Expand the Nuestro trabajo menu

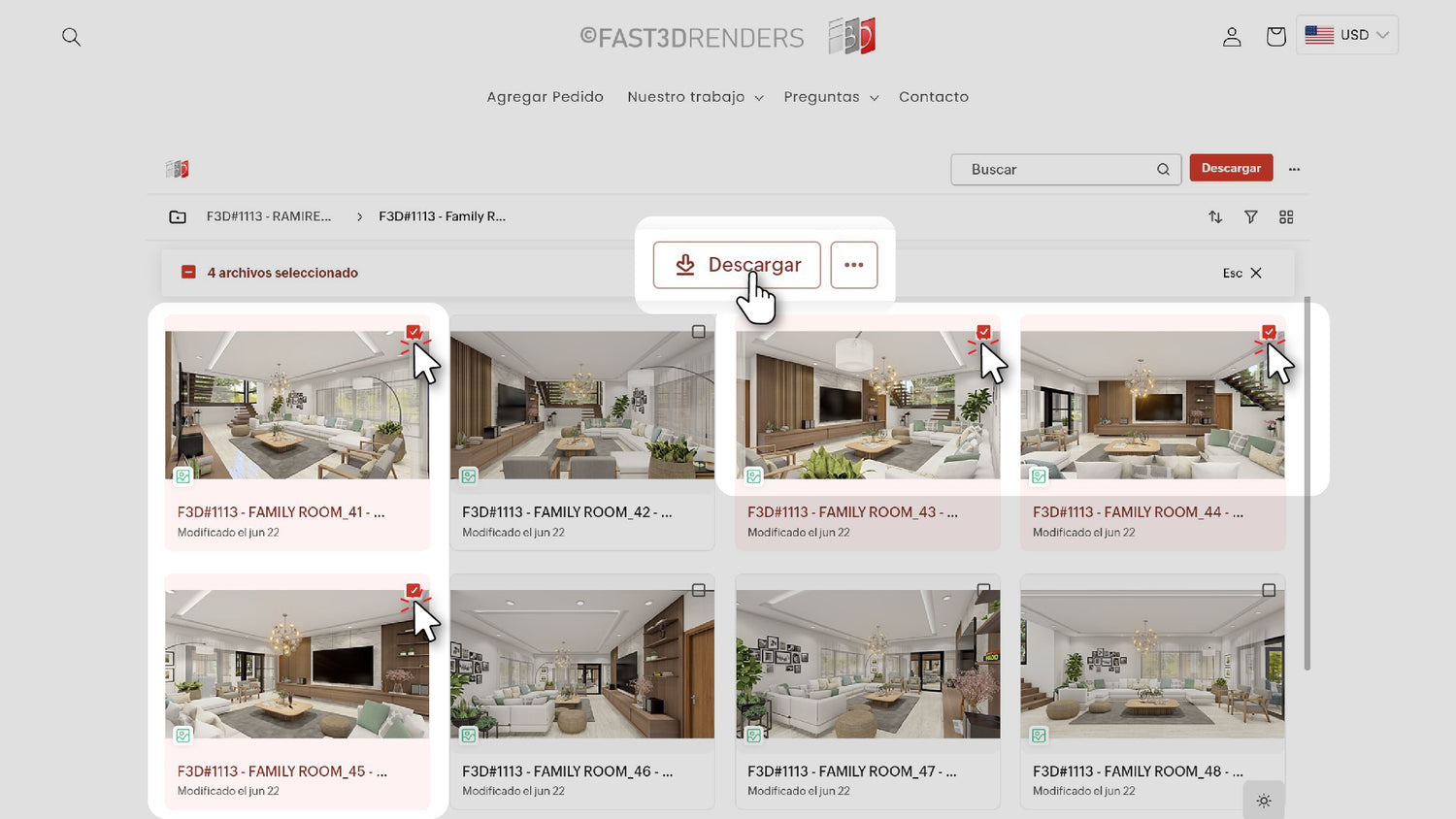coord(695,97)
